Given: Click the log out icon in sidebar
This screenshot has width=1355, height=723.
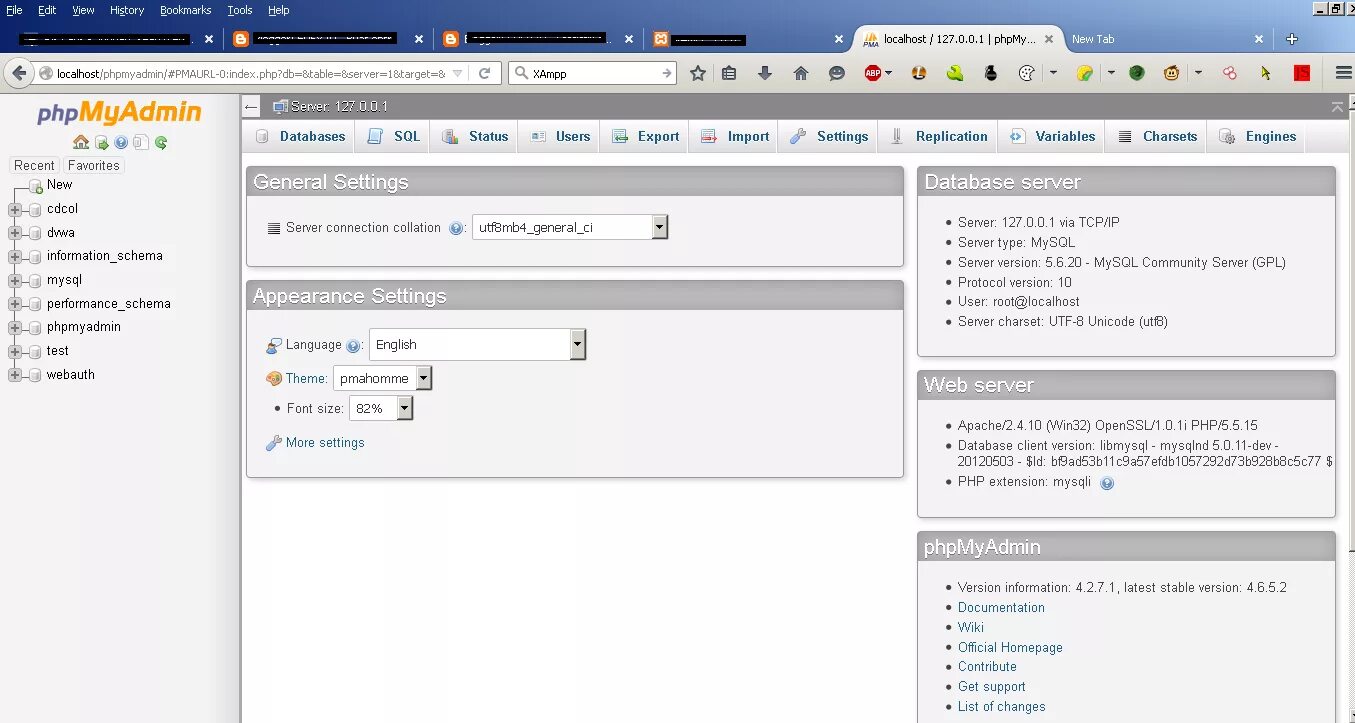Looking at the screenshot, I should pyautogui.click(x=102, y=143).
